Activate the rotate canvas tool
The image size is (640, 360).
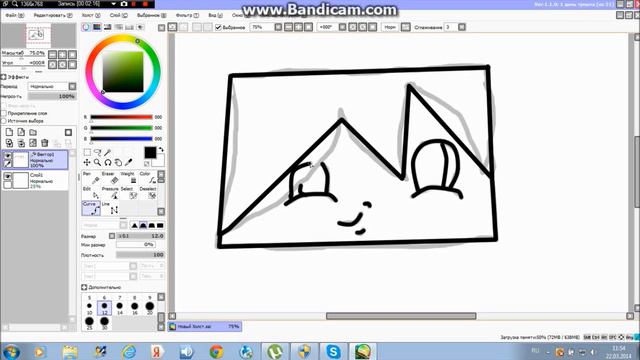coord(107,162)
